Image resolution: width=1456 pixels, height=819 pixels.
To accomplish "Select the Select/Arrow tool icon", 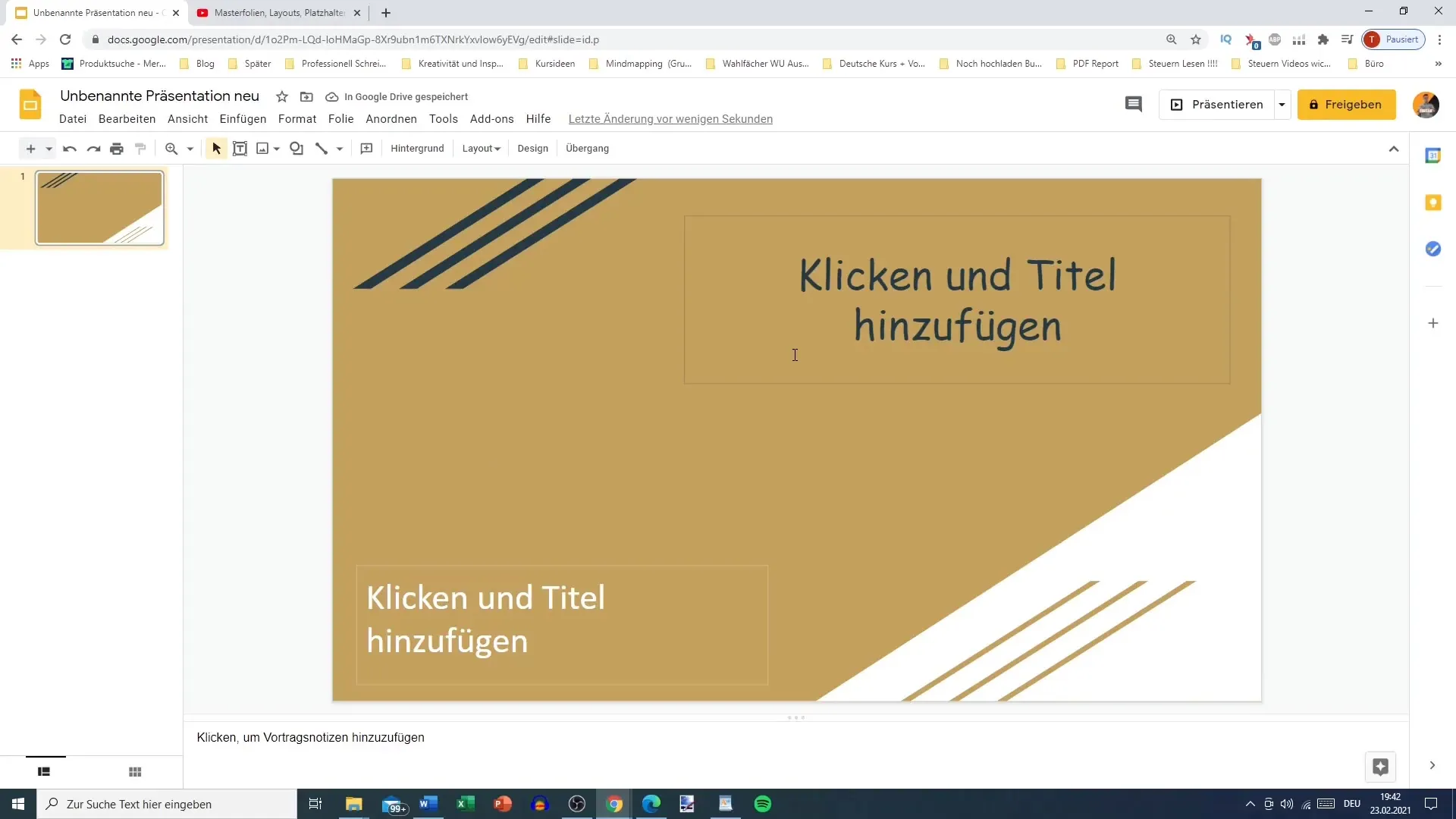I will tap(215, 148).
